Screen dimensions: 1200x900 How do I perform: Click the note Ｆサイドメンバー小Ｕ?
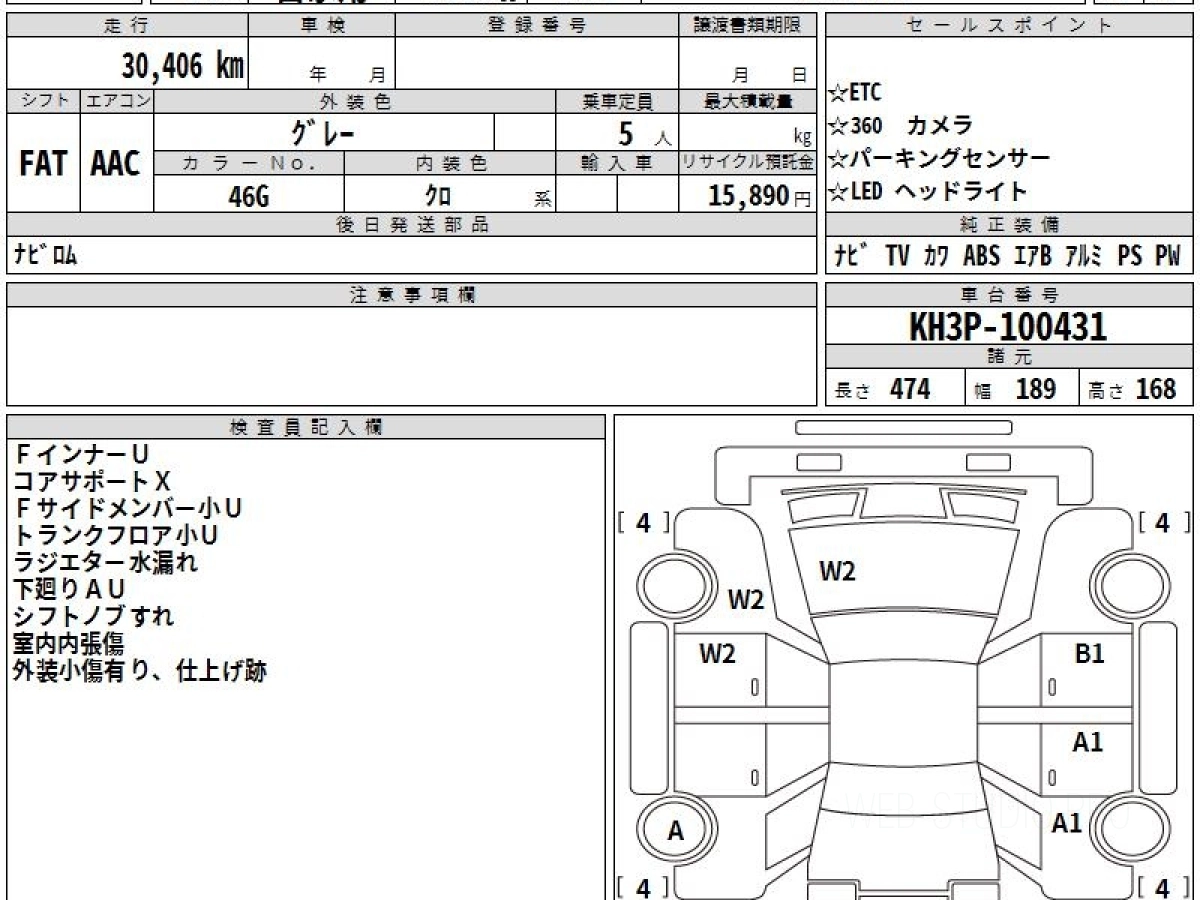pos(127,508)
